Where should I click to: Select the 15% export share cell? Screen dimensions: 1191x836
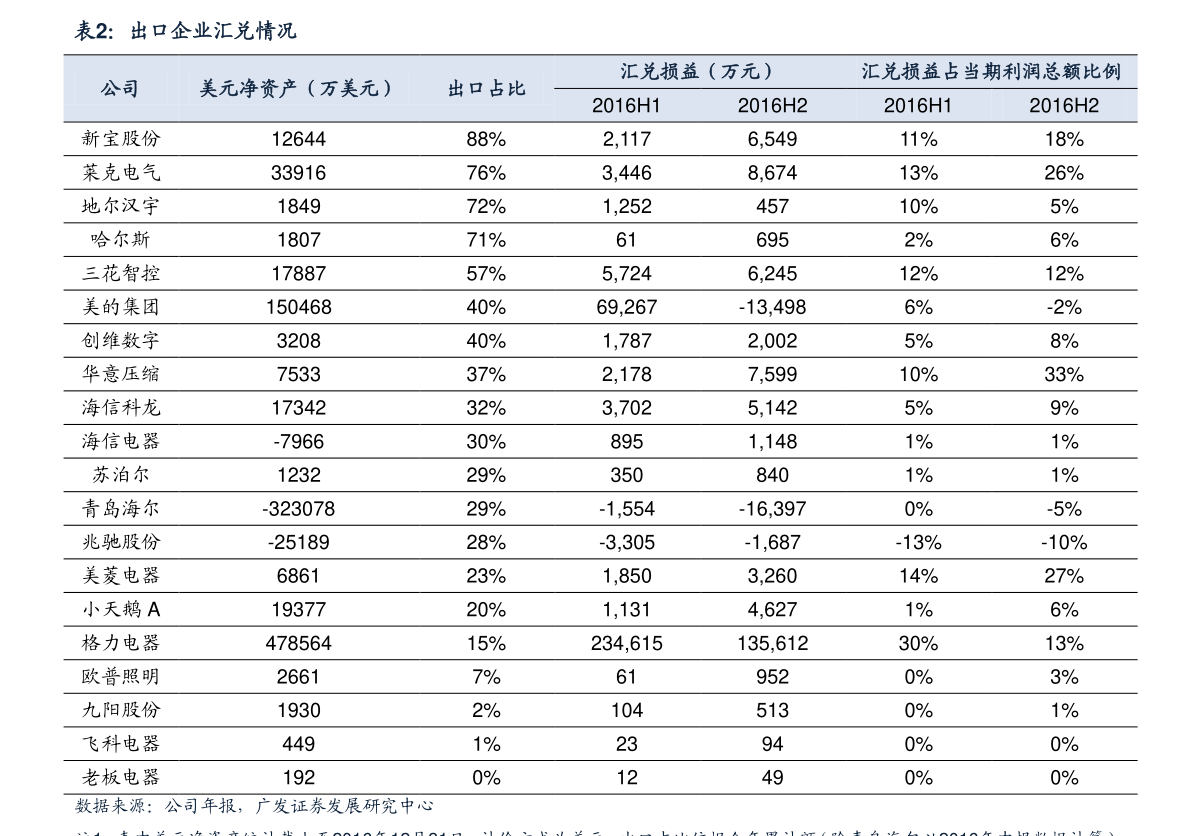point(486,643)
